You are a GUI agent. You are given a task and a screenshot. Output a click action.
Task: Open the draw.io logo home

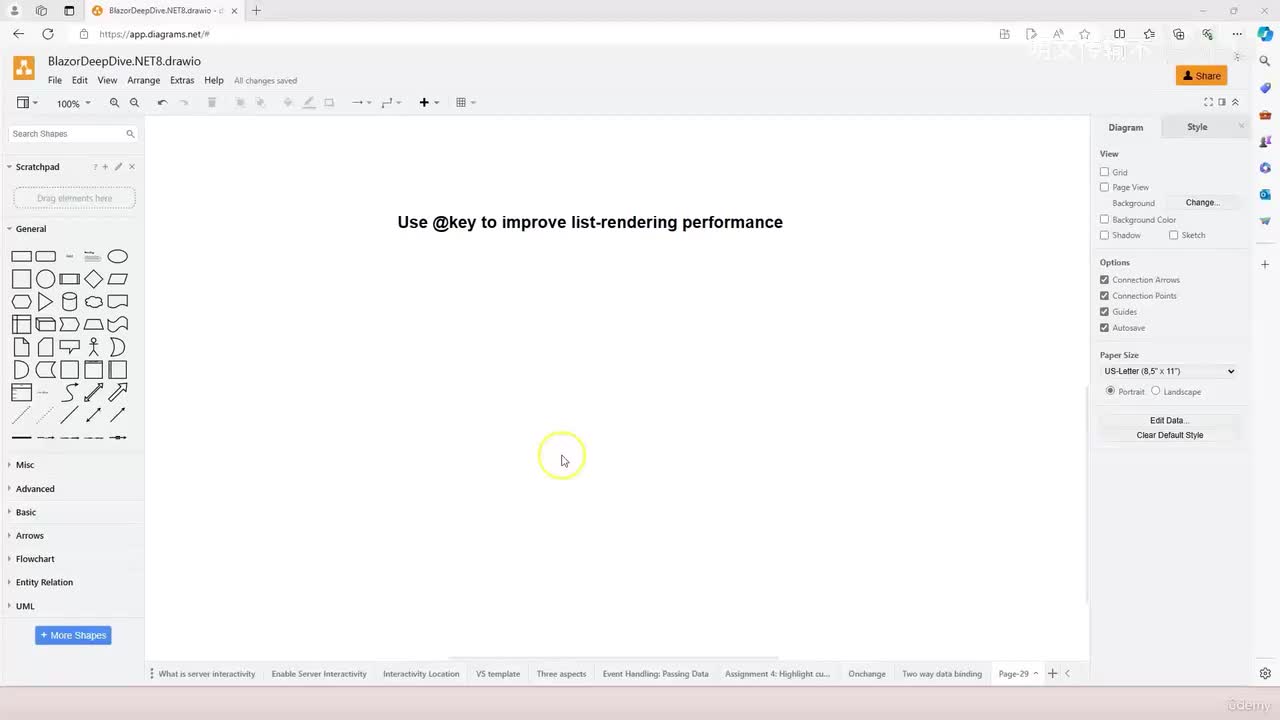[x=24, y=68]
